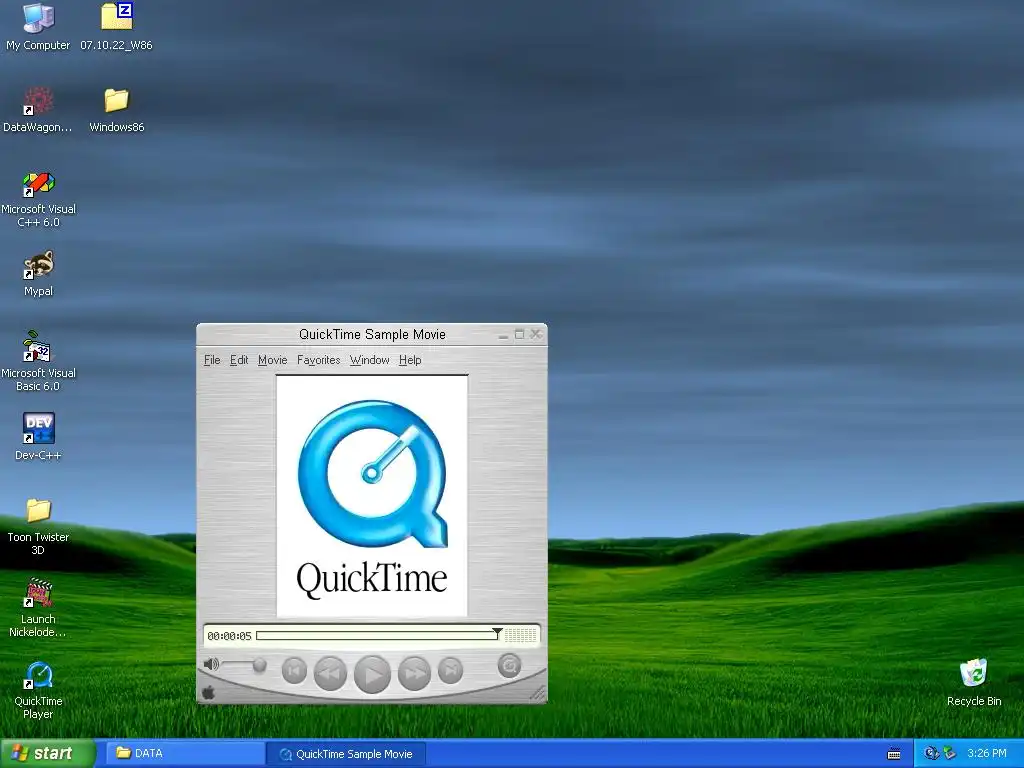Minimize the QuickTime player window
Viewport: 1024px width, 768px height.
point(503,335)
